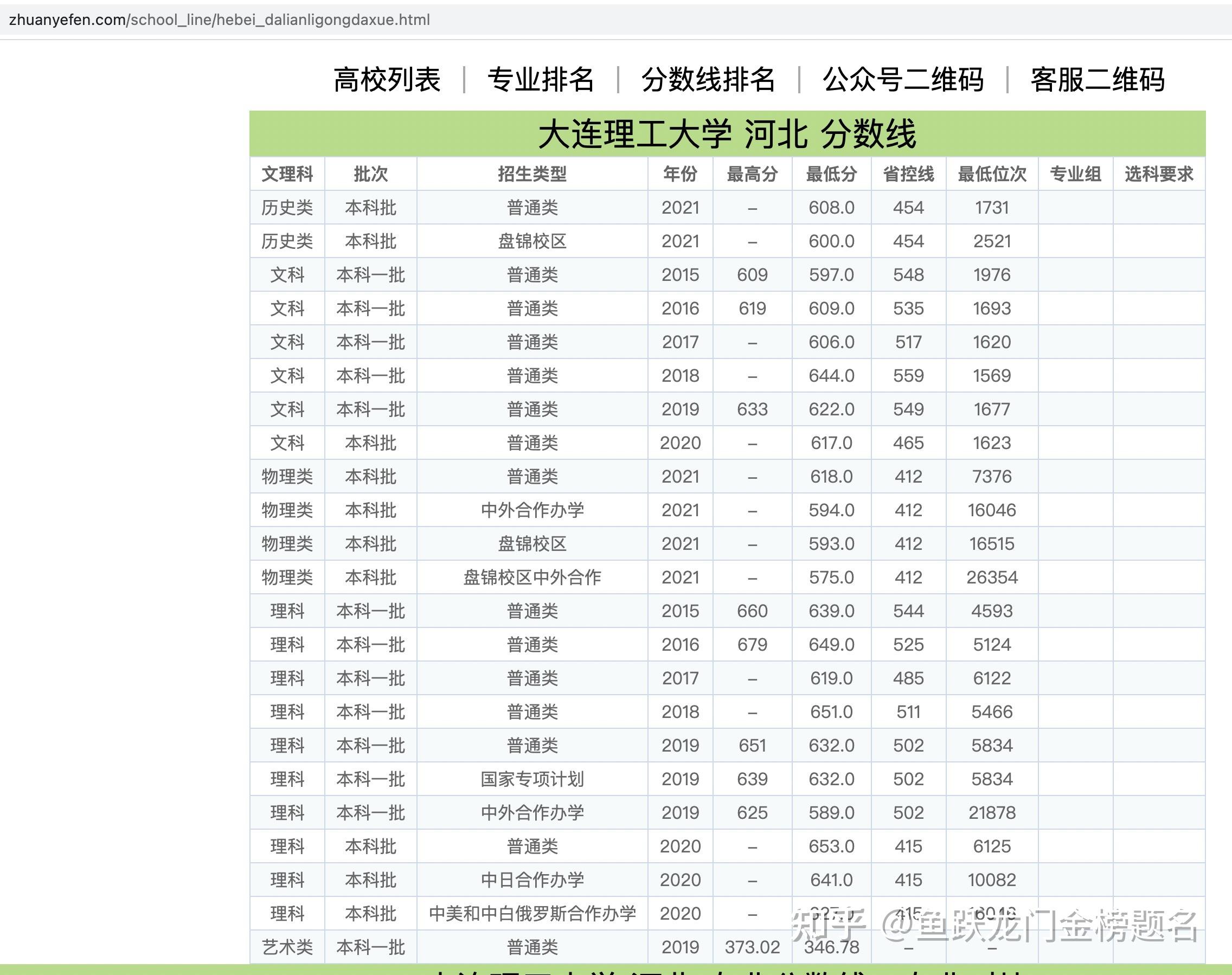Select the 26354 rank cell

point(992,578)
